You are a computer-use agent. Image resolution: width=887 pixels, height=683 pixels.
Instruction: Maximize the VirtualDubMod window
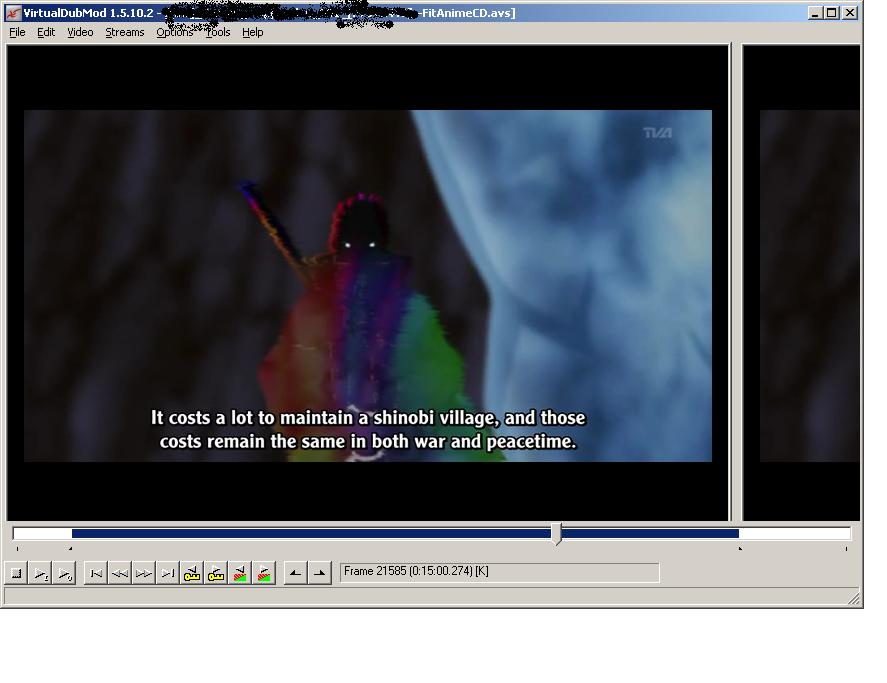point(832,13)
